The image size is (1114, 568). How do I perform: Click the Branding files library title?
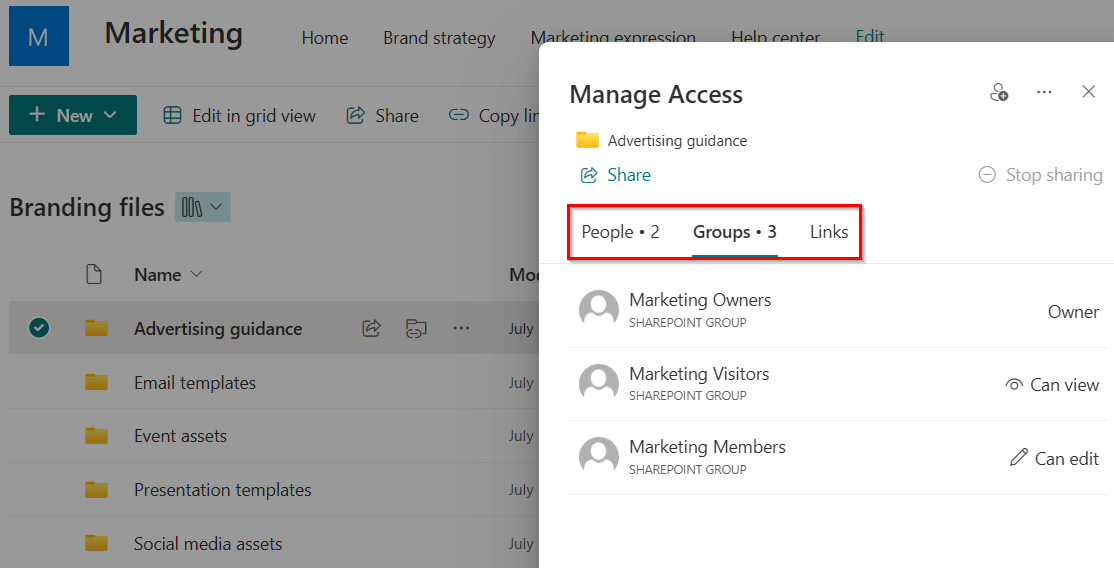[x=87, y=208]
